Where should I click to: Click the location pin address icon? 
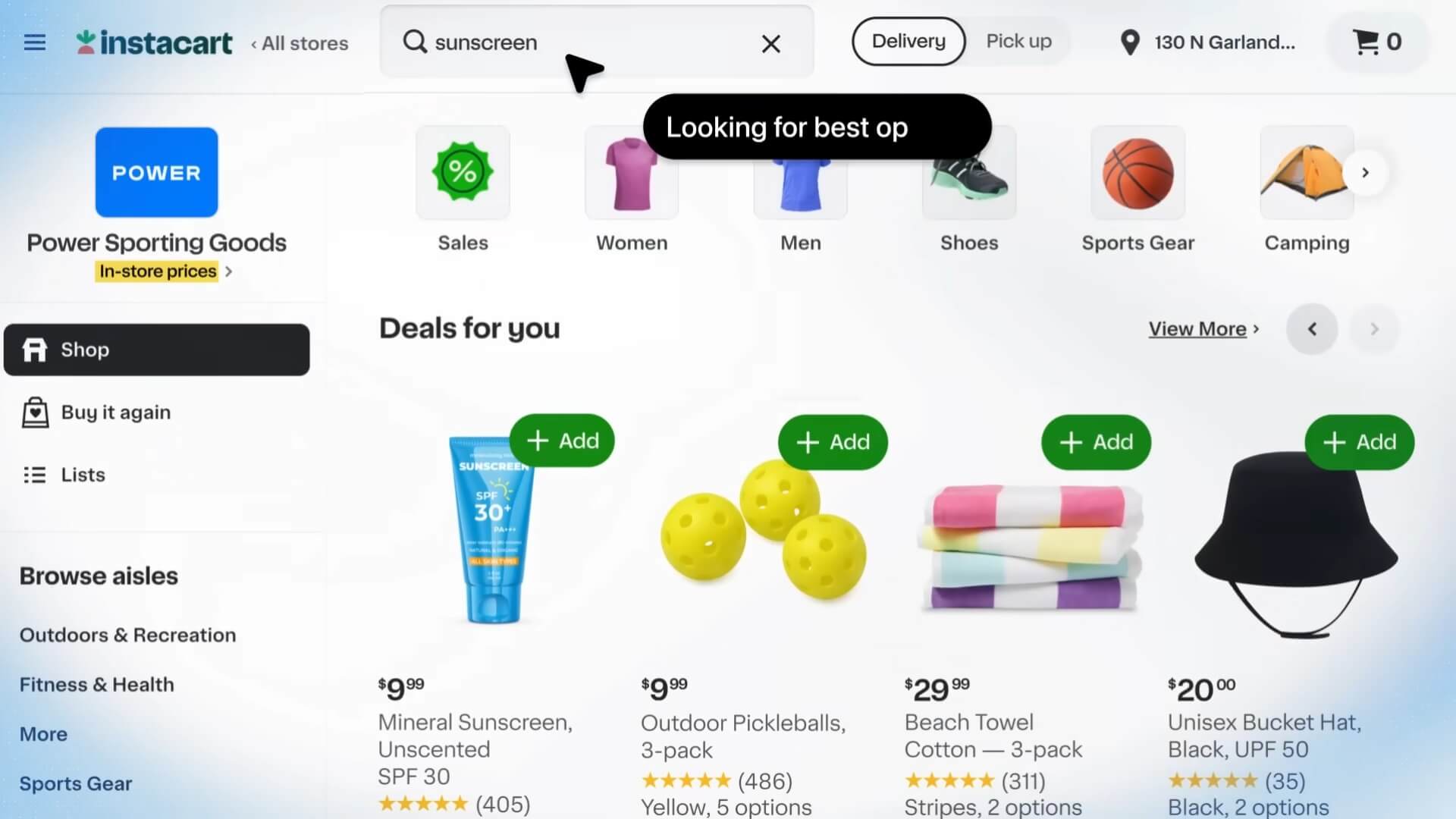[1130, 42]
